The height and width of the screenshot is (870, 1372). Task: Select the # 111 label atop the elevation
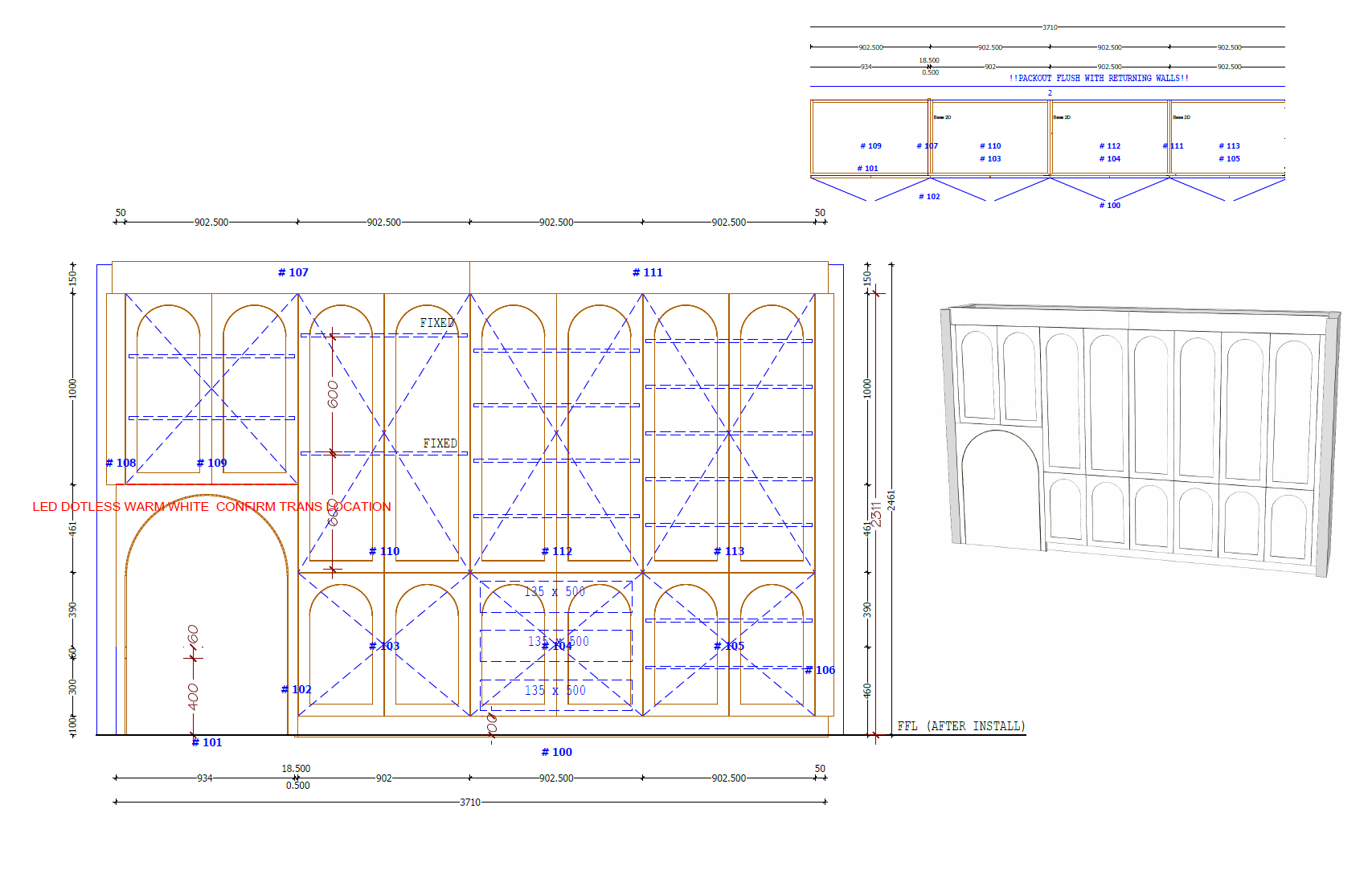pyautogui.click(x=647, y=272)
